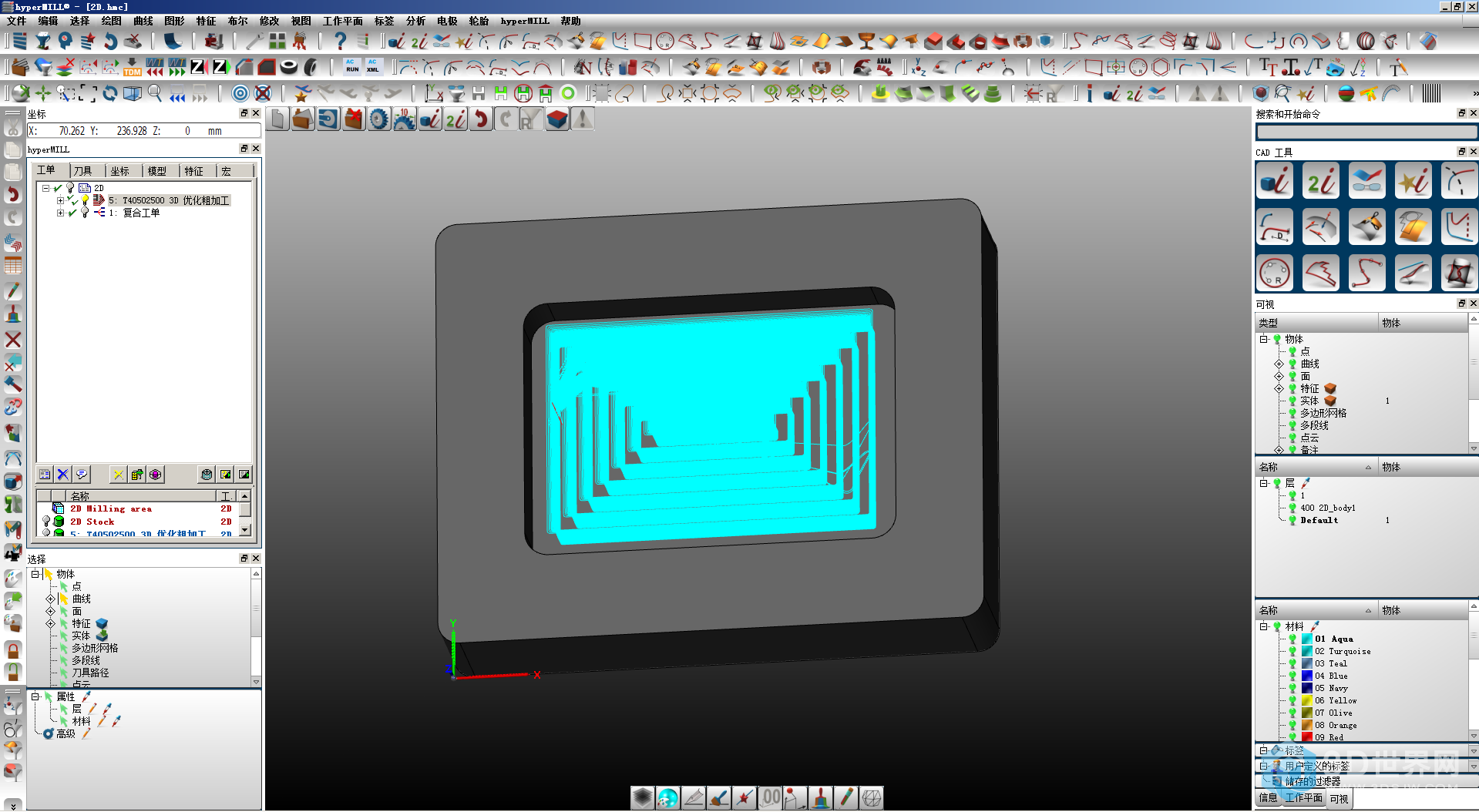Image resolution: width=1479 pixels, height=812 pixels.
Task: Click scroll-down arrow in 材料 list
Action: point(1474,736)
